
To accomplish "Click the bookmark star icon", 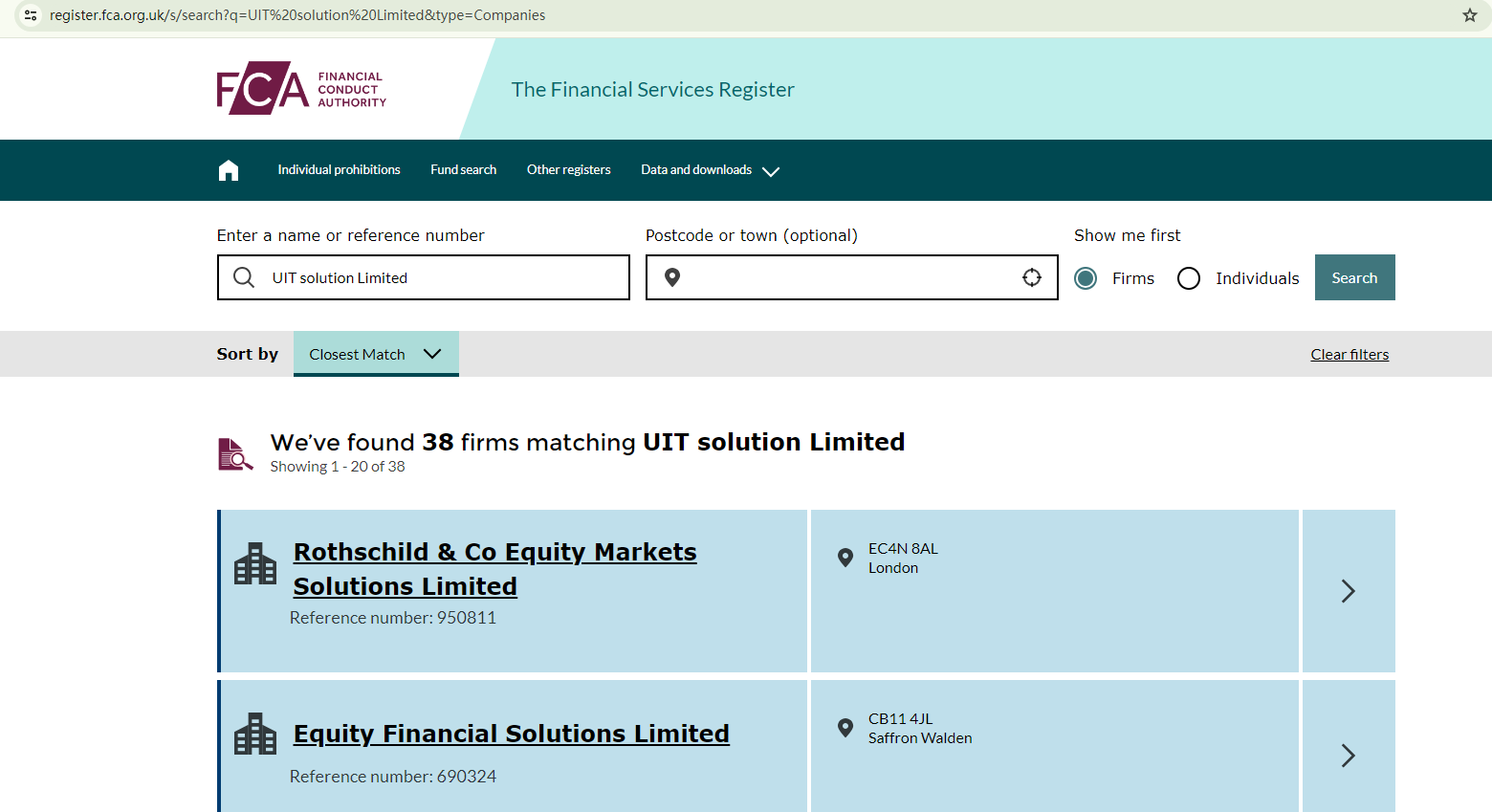I will 1470,15.
